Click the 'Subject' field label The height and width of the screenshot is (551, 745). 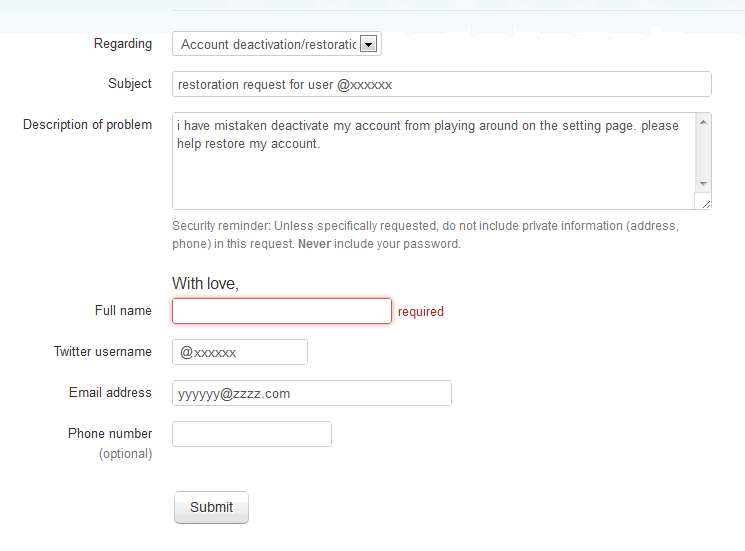coord(130,84)
